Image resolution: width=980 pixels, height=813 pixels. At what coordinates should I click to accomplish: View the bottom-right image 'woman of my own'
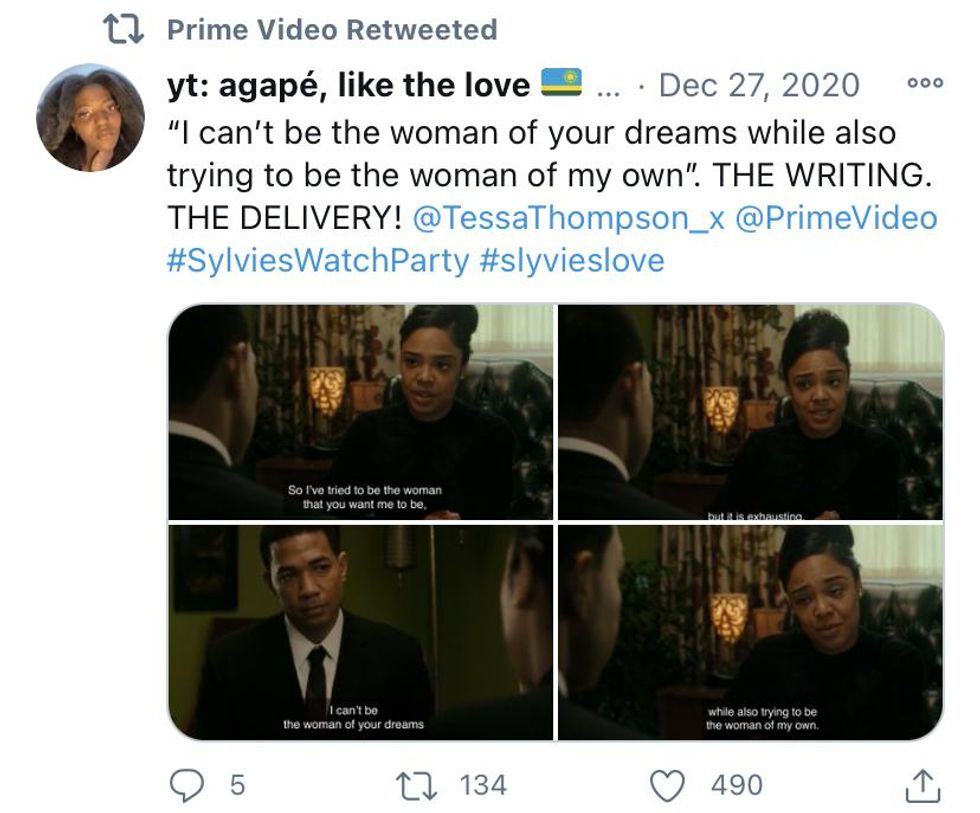tap(750, 632)
